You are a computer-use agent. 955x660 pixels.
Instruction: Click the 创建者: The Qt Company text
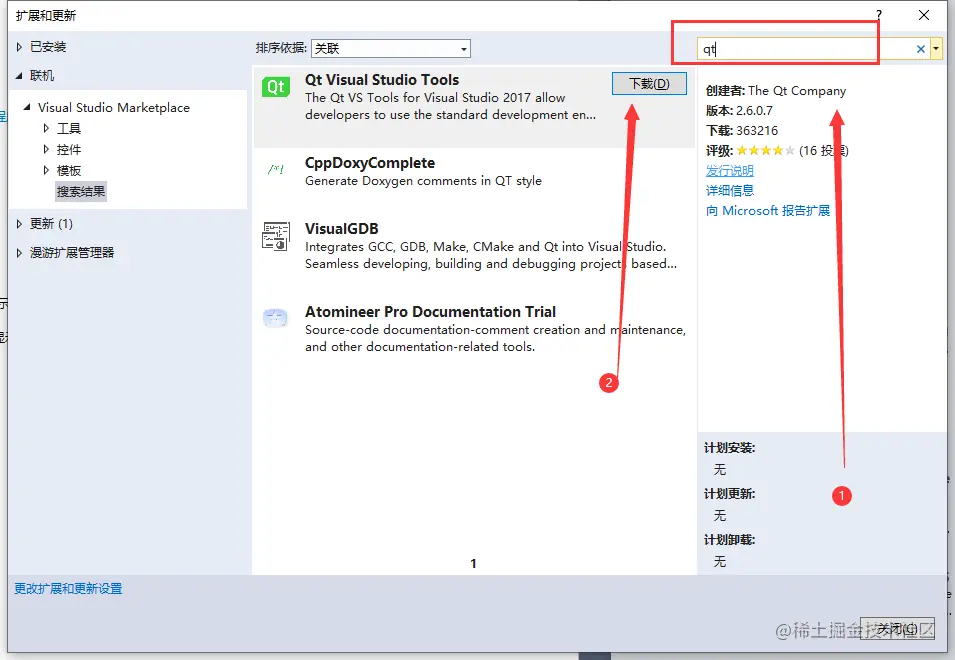[776, 91]
